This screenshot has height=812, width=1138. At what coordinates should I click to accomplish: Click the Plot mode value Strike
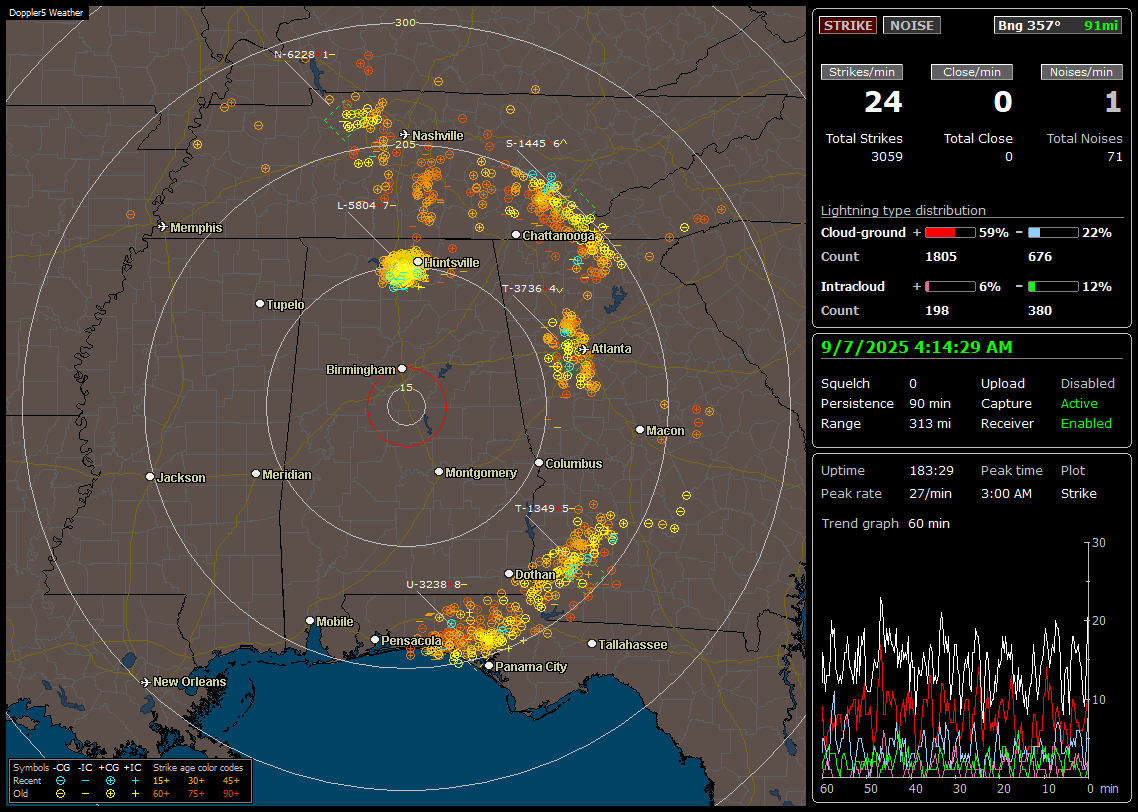tap(1078, 493)
